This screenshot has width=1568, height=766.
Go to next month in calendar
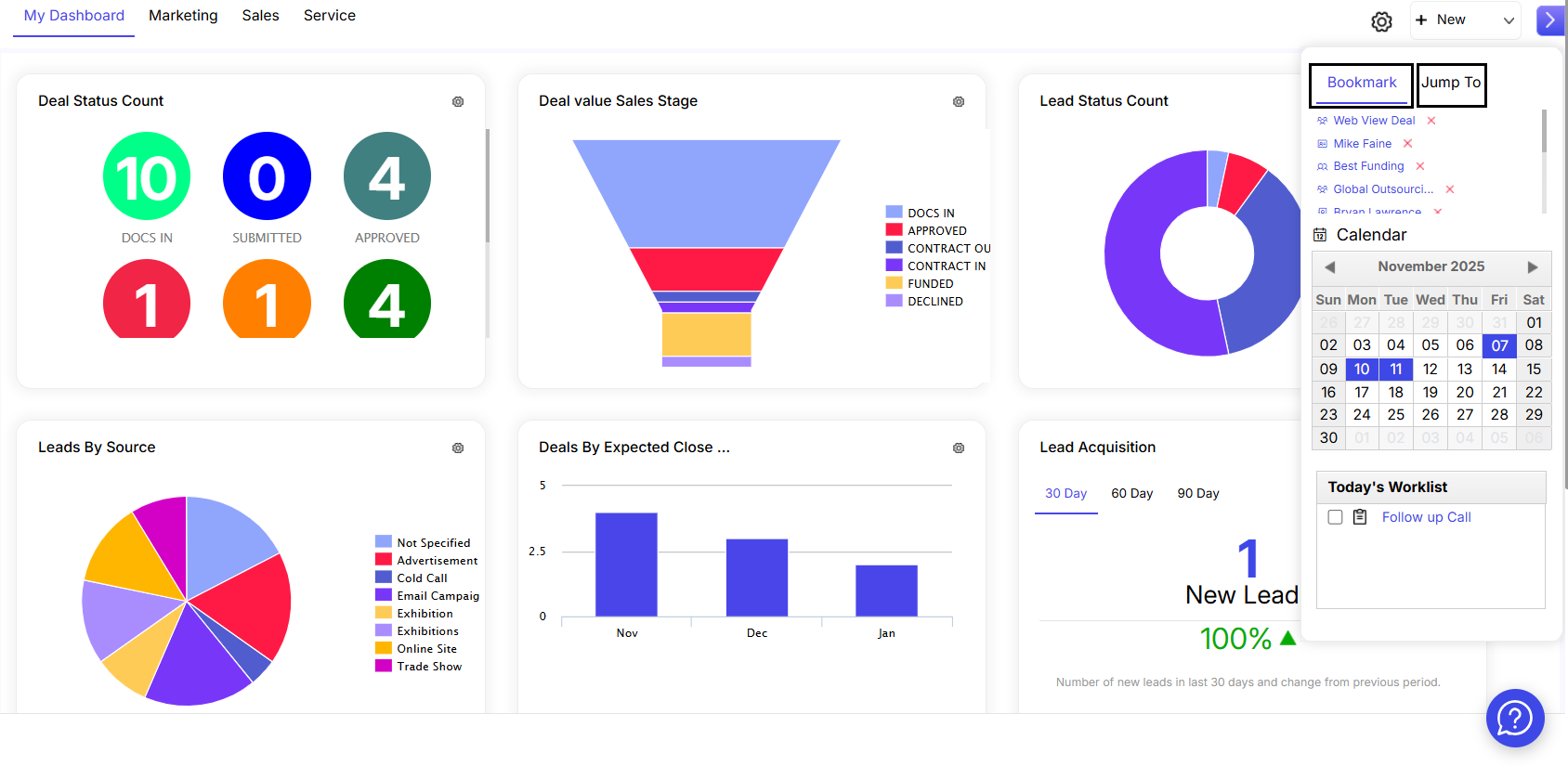point(1533,267)
